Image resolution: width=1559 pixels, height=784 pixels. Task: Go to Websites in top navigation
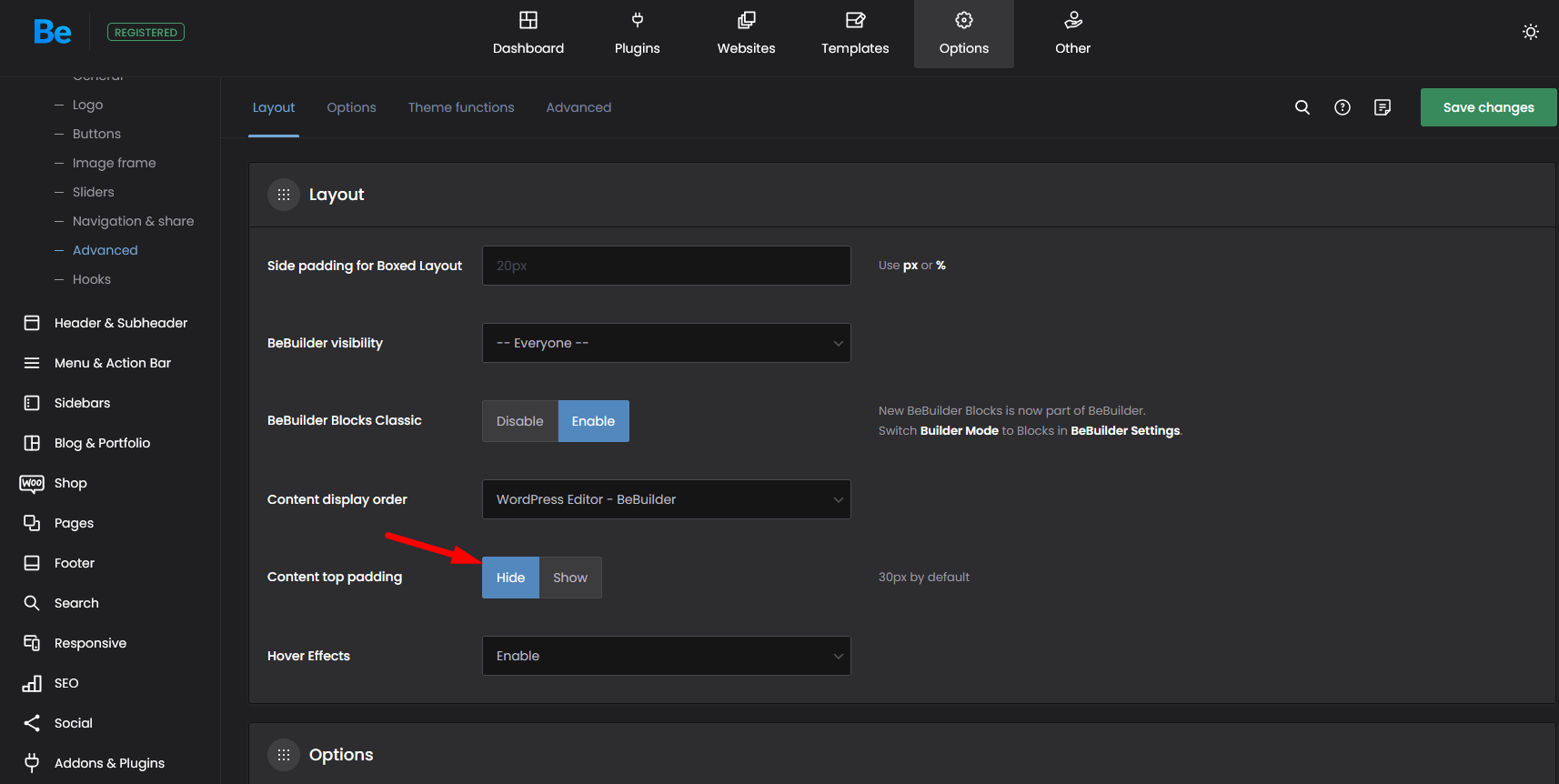pyautogui.click(x=746, y=35)
